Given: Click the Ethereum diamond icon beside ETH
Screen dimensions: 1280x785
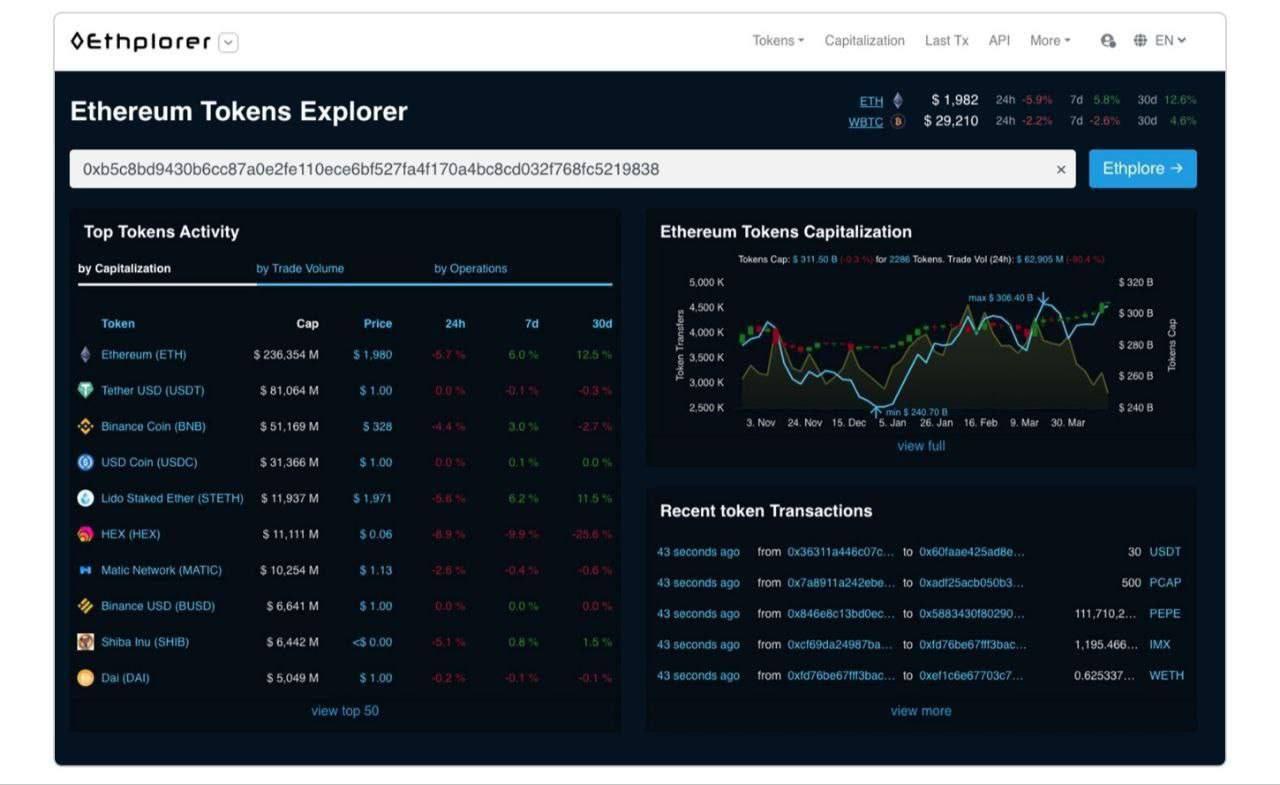Looking at the screenshot, I should click(x=897, y=100).
